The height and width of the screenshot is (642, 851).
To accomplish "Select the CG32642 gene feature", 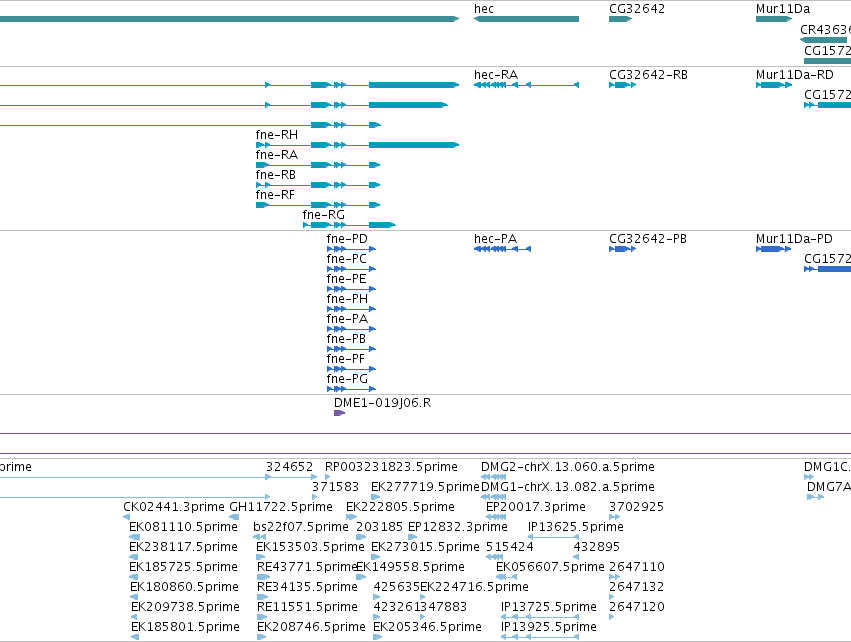I will coord(620,19).
